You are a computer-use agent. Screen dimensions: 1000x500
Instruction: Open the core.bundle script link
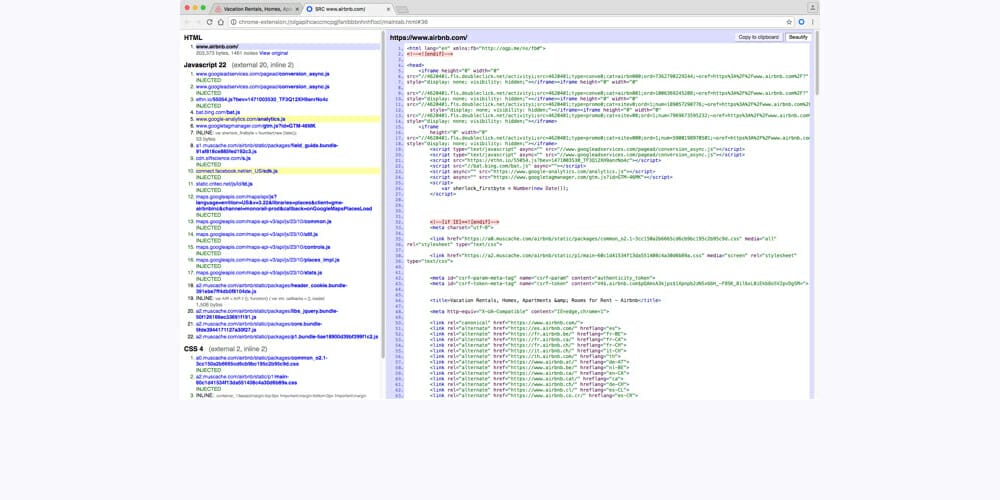point(259,327)
